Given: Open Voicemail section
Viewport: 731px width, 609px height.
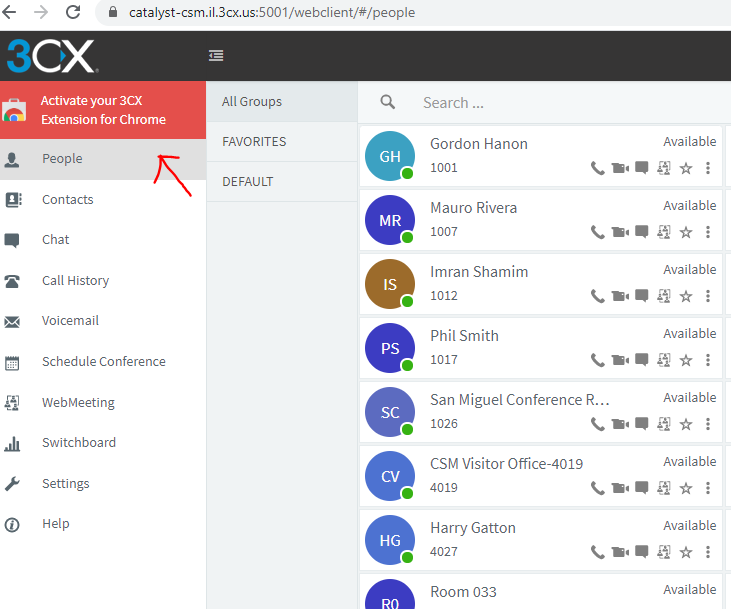Looking at the screenshot, I should (103, 321).
